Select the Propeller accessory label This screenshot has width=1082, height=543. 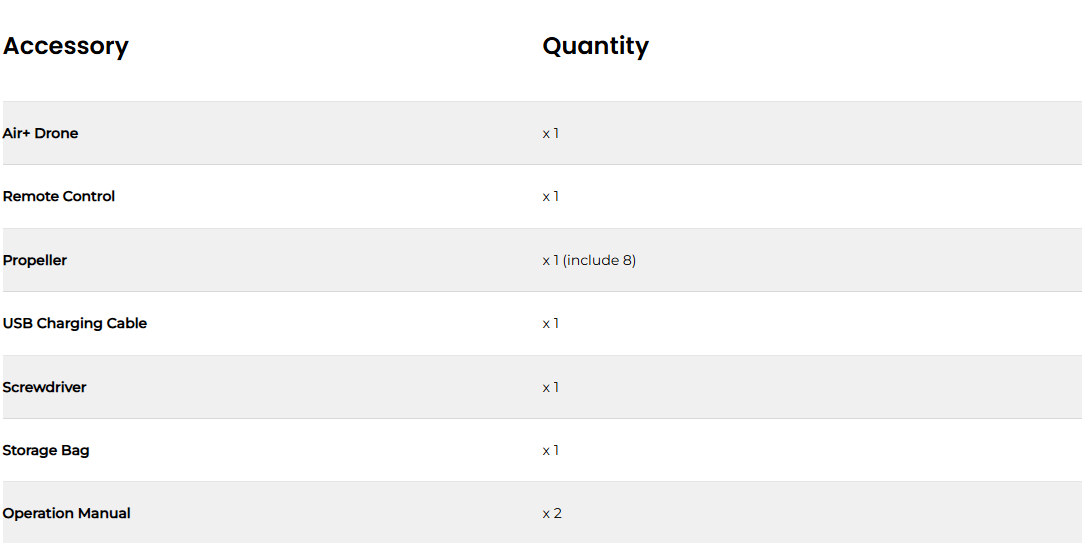[x=35, y=260]
